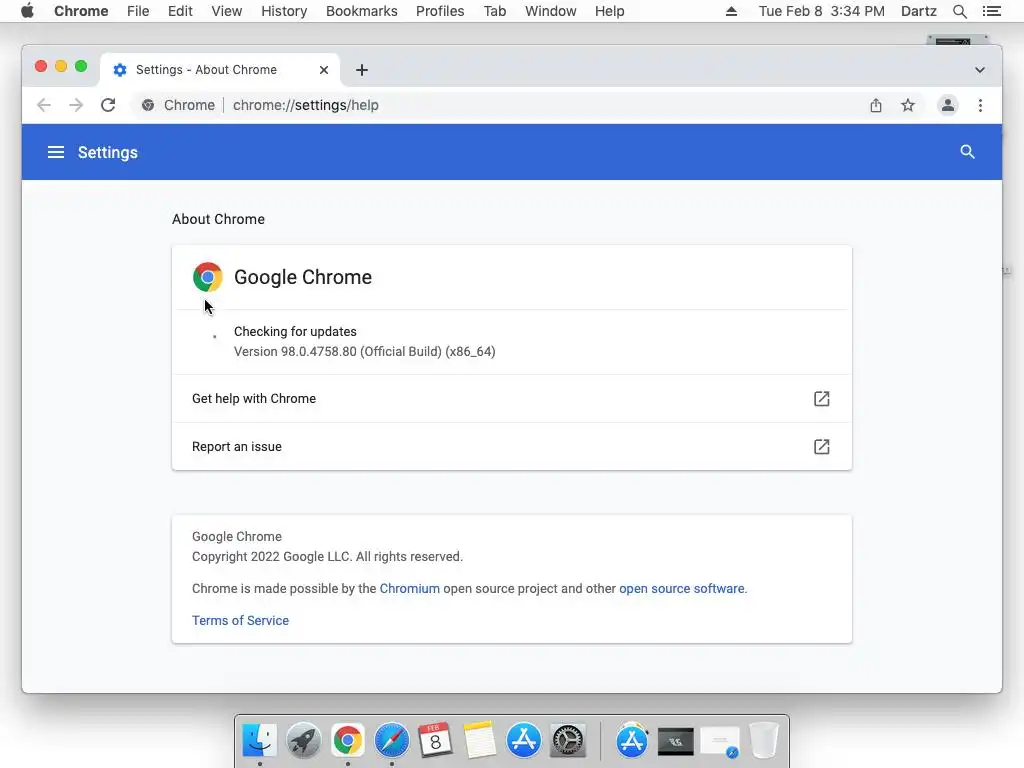
Task: Open the dark terminal-like Dock item
Action: coord(675,741)
